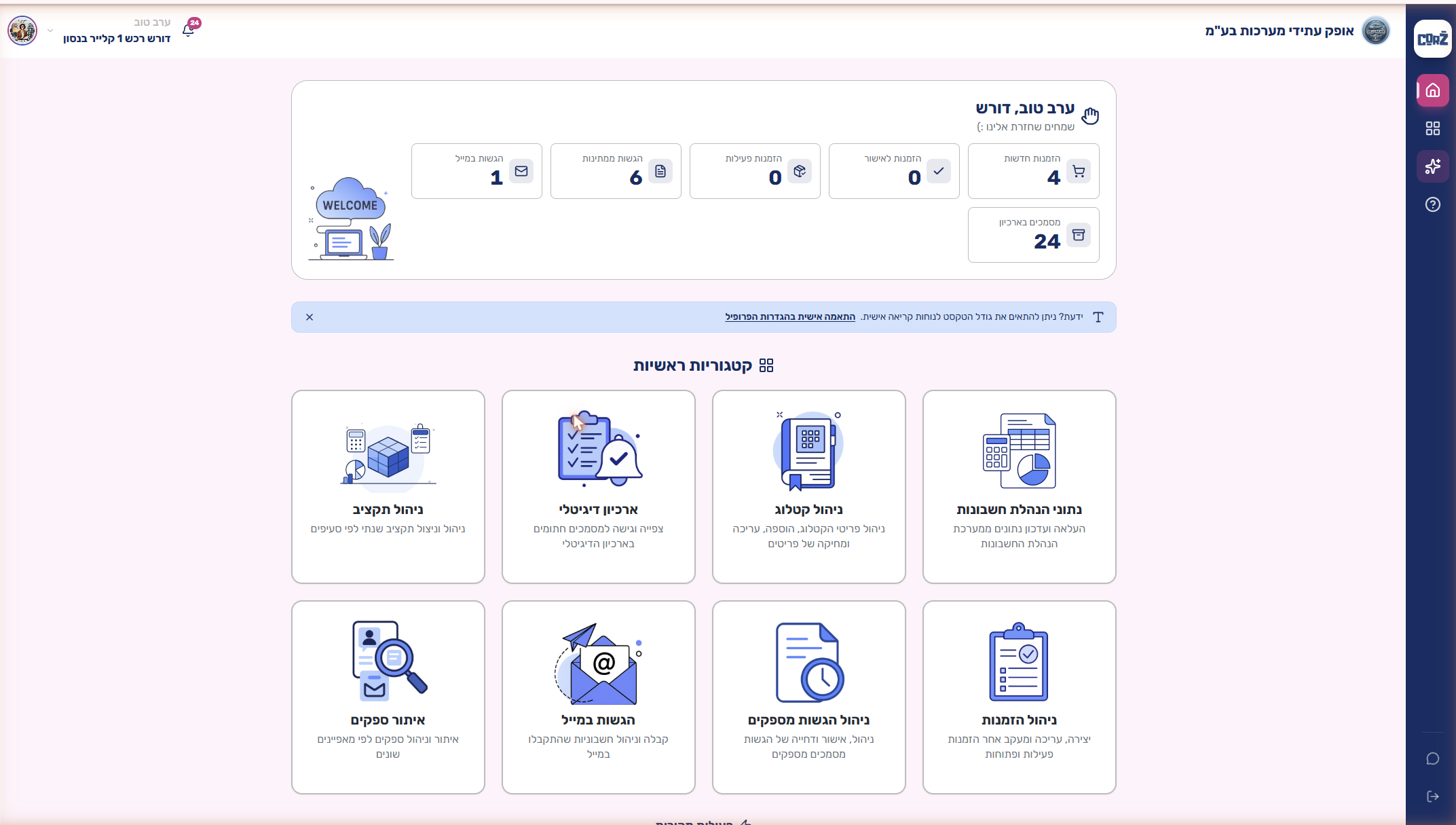Click the envelope icon in הגשות במייל
This screenshot has width=1456, height=825.
(x=521, y=171)
